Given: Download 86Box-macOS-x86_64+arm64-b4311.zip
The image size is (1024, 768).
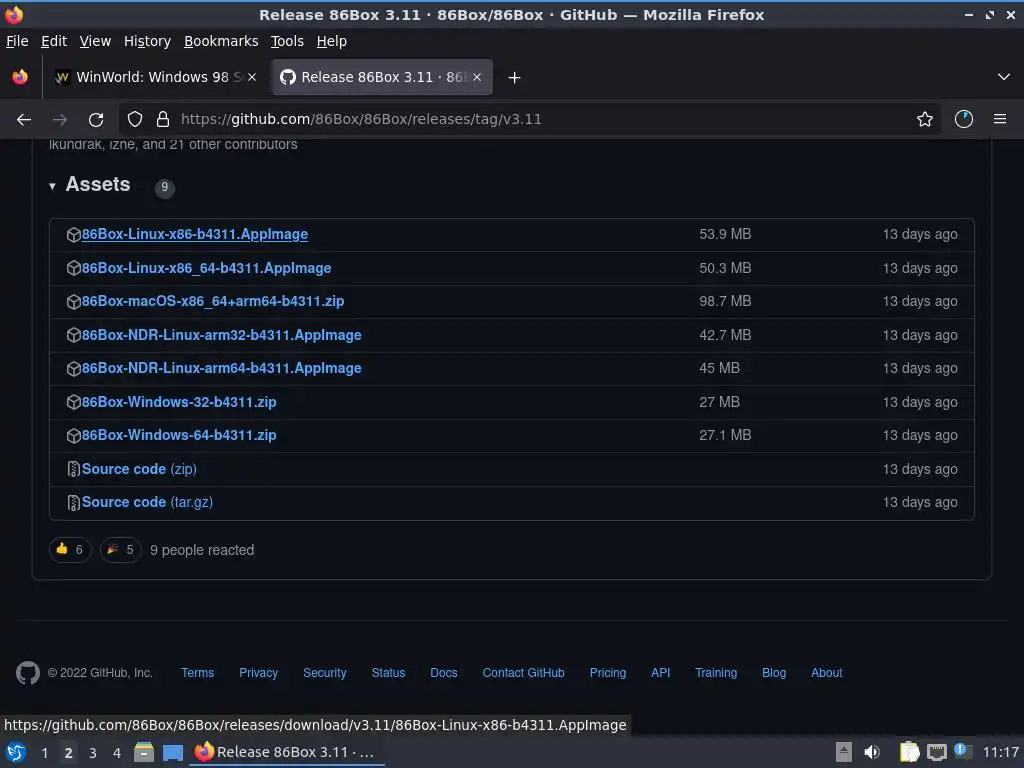Looking at the screenshot, I should pos(213,302).
